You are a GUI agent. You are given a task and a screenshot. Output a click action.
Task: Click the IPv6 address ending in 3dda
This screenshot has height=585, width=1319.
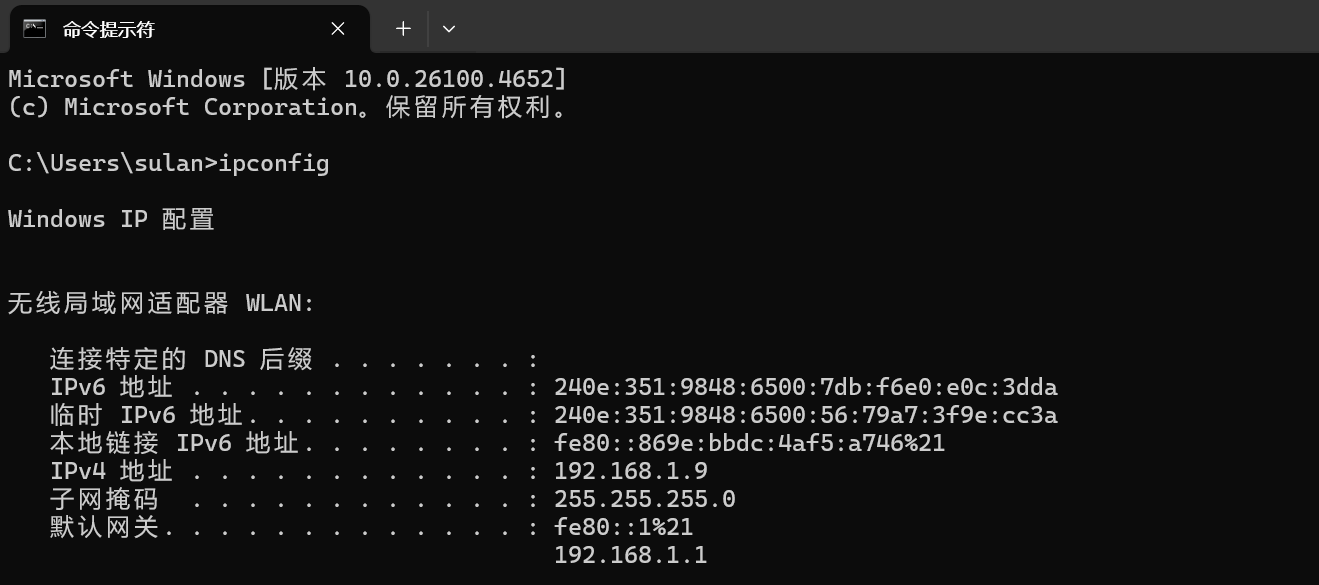pos(805,387)
